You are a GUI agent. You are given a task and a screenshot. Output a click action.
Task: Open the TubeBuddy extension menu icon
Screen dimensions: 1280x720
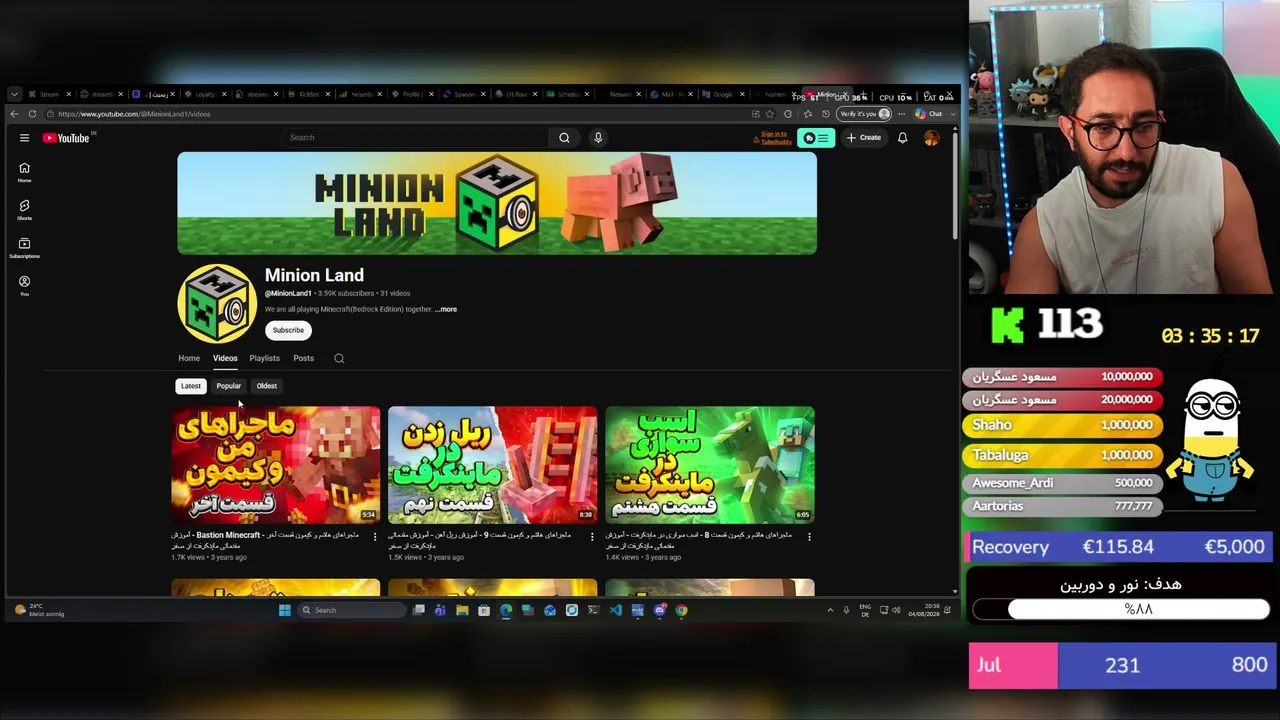(817, 138)
